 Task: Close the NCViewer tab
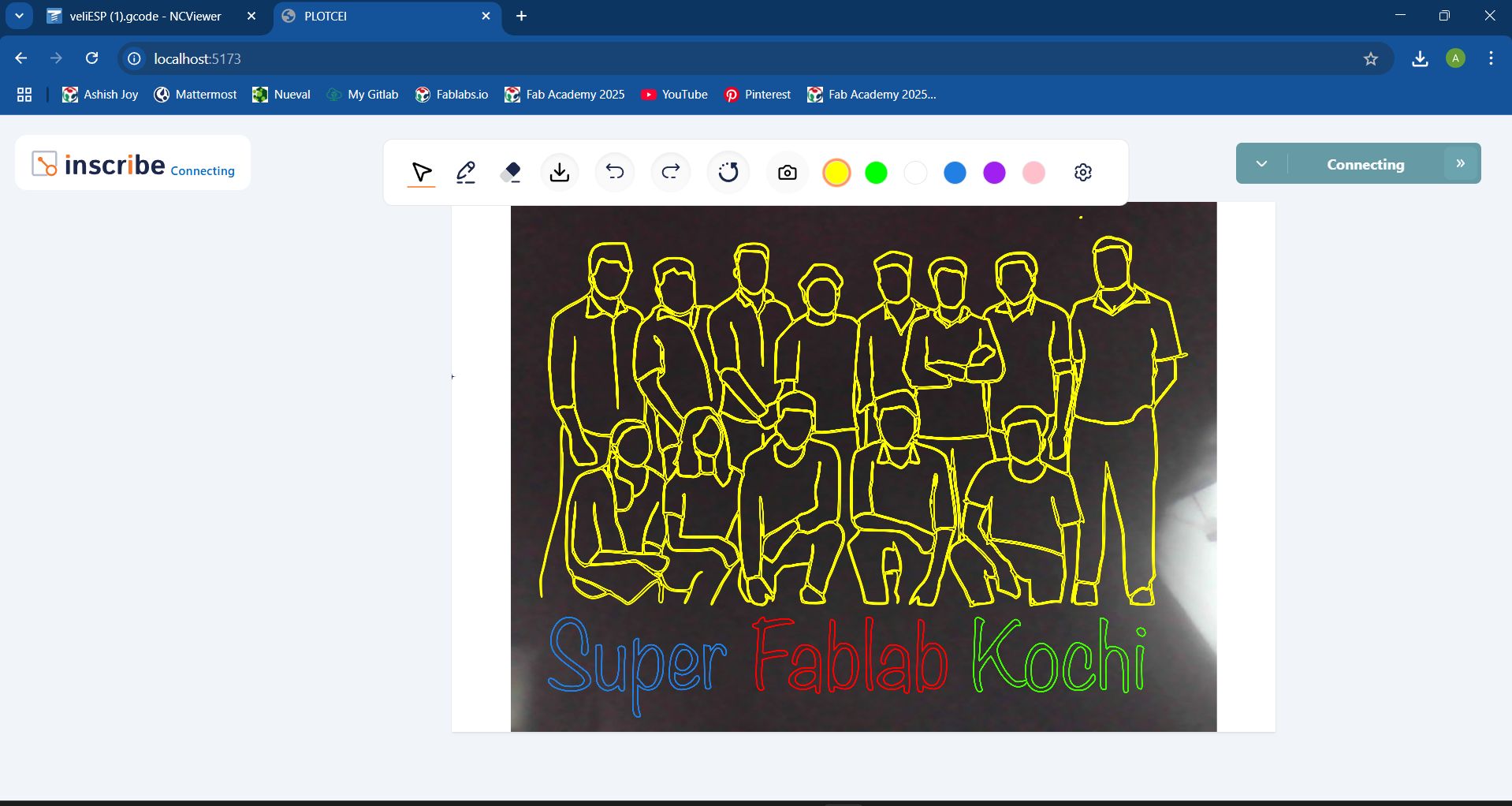tap(251, 16)
